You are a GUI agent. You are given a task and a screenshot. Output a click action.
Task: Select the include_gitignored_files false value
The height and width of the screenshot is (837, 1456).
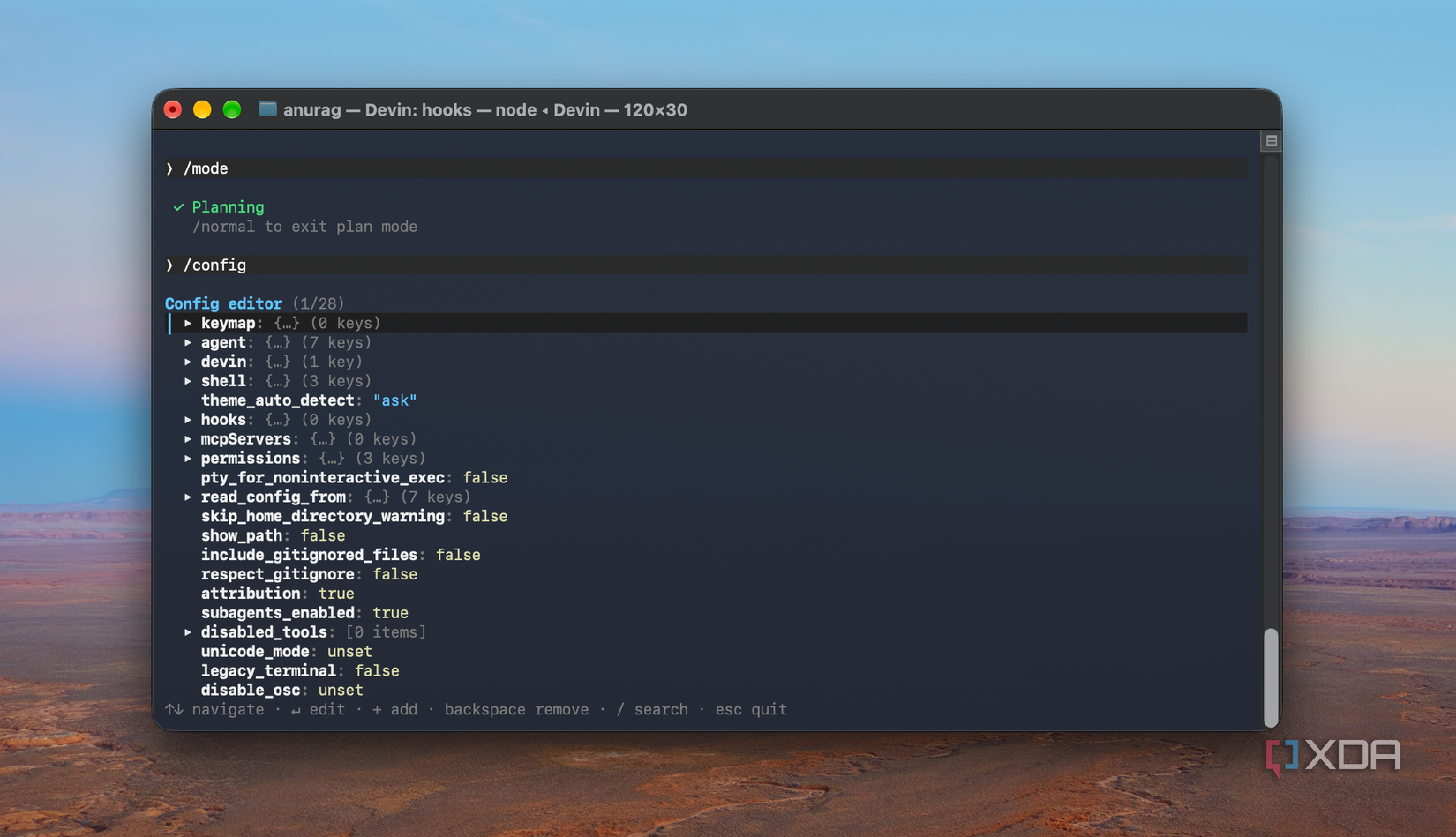458,556
